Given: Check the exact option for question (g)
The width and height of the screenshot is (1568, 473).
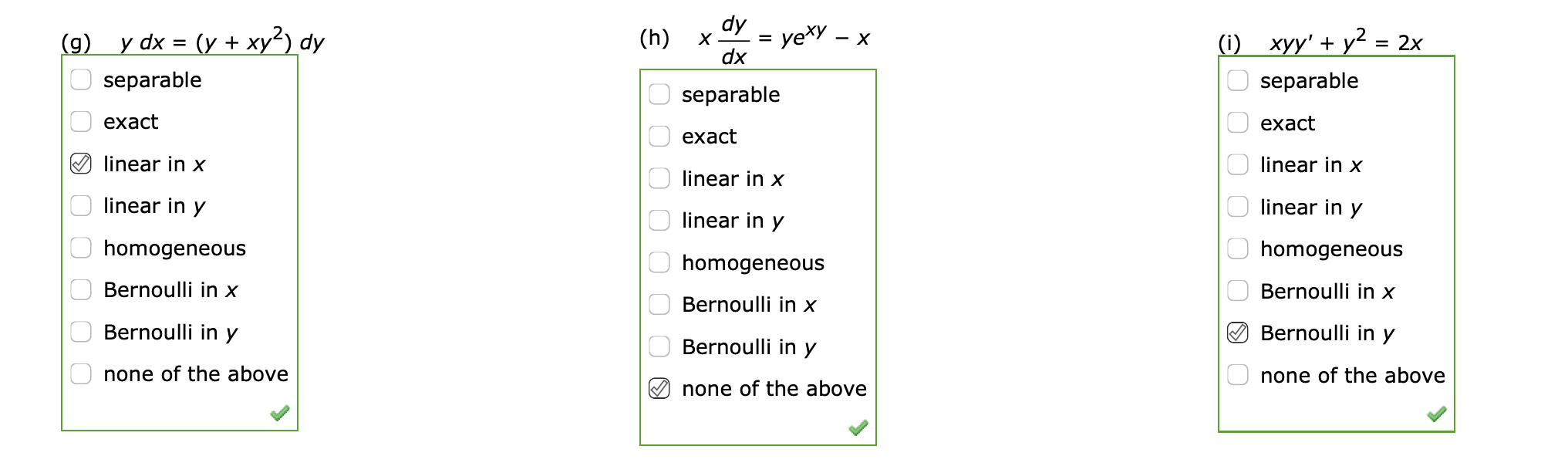Looking at the screenshot, I should coord(80,120).
